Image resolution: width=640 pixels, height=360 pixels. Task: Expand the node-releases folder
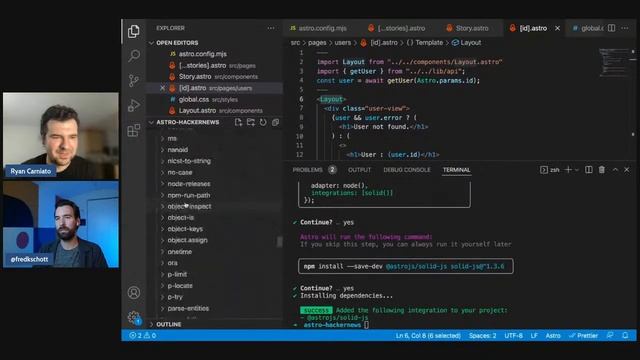(x=189, y=184)
